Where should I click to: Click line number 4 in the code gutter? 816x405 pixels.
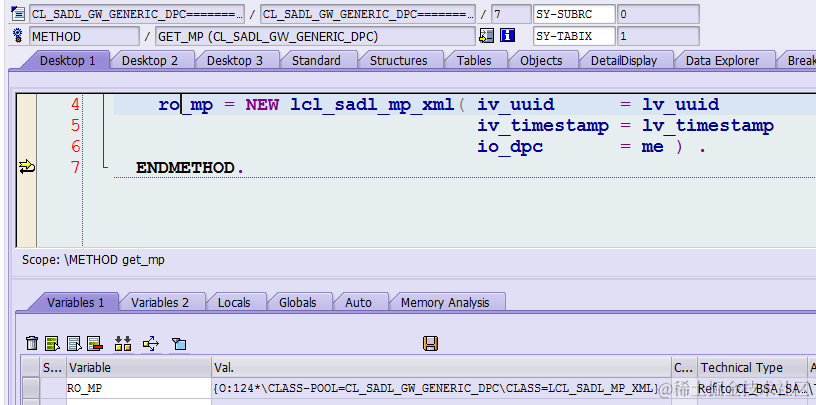tap(75, 105)
